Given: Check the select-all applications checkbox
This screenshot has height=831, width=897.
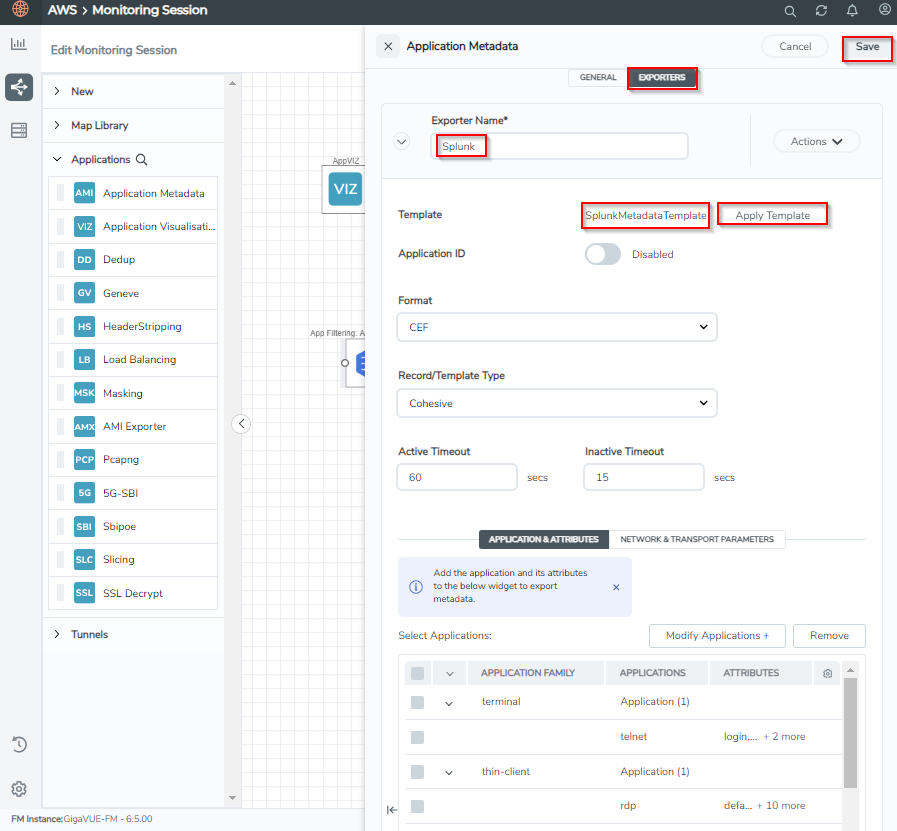Looking at the screenshot, I should 418,673.
